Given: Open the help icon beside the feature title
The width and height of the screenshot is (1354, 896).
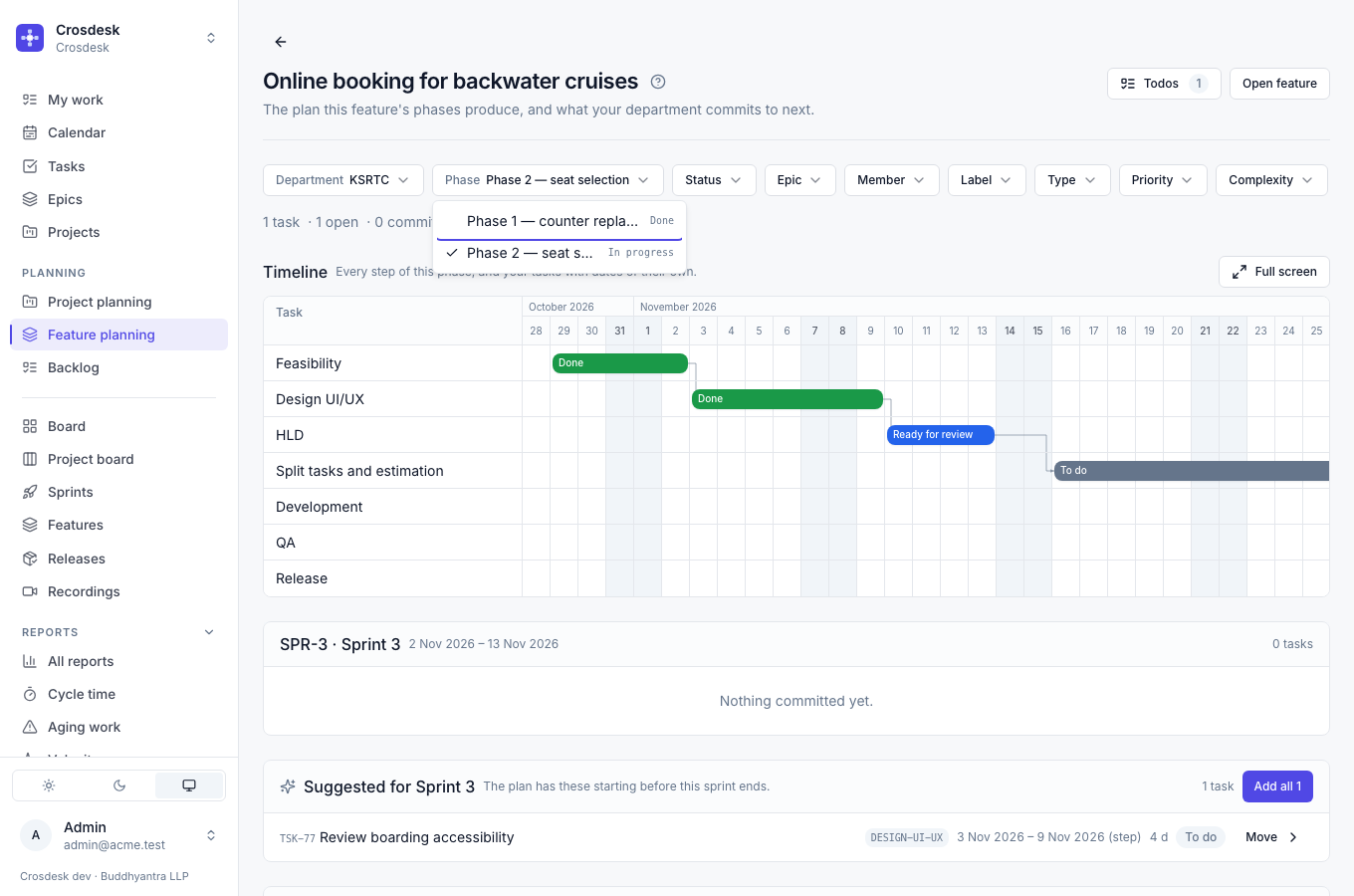Looking at the screenshot, I should click(x=658, y=82).
